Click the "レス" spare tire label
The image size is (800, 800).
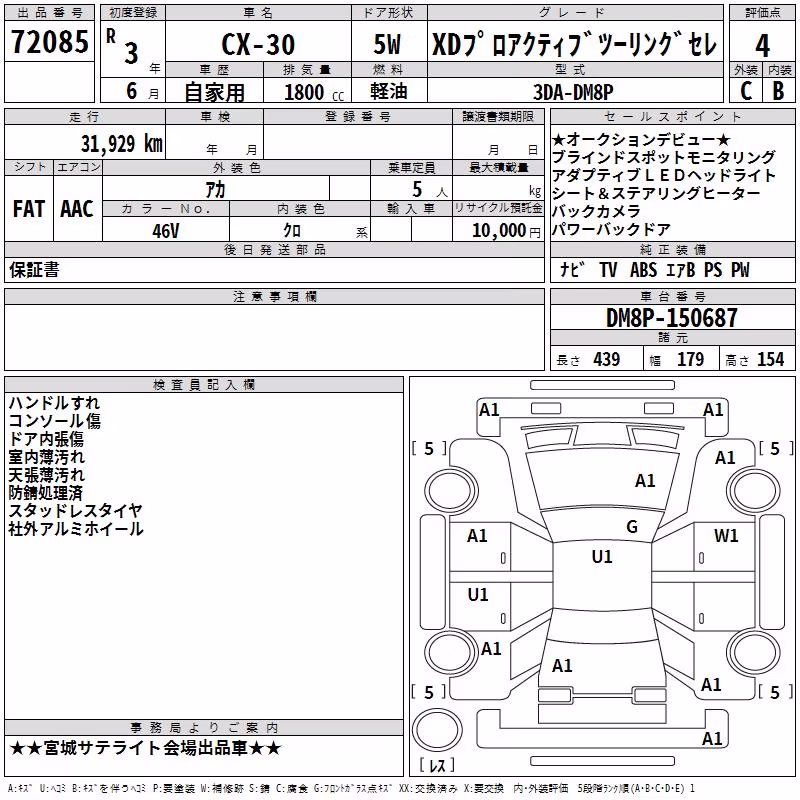coord(437,765)
